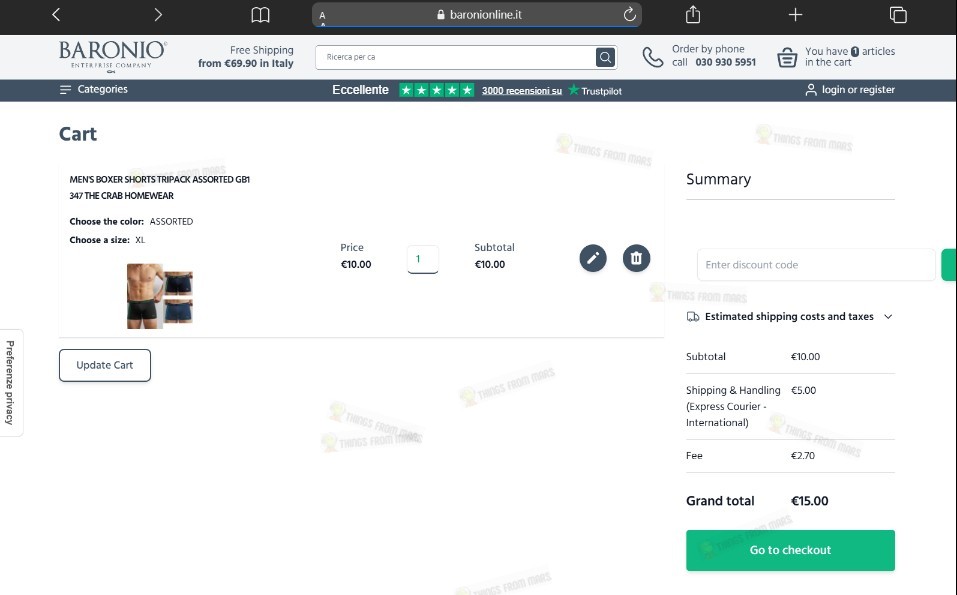
Task: Expand Estimated shipping costs and taxes
Action: 790,317
